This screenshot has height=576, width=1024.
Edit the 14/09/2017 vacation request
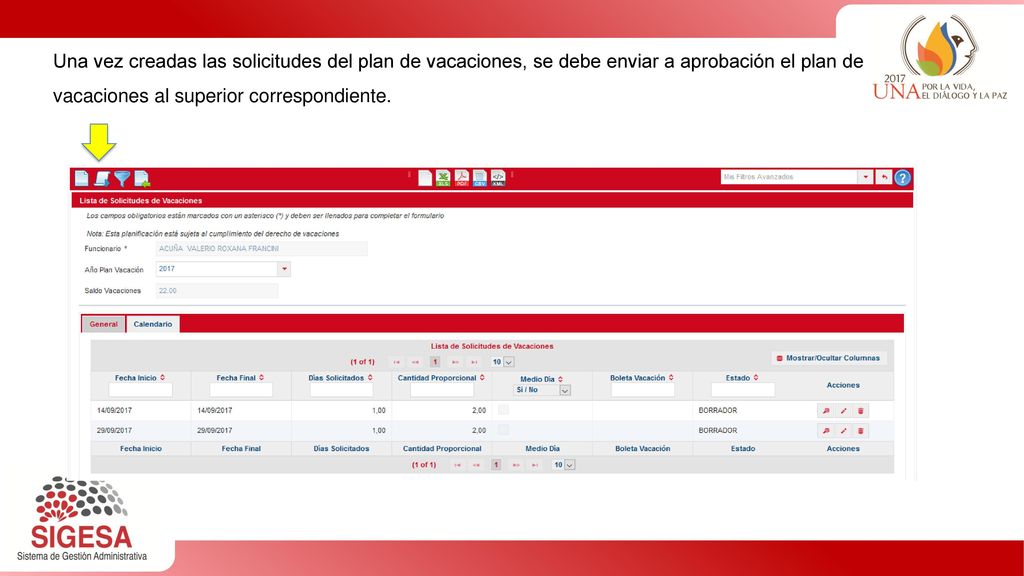point(843,411)
